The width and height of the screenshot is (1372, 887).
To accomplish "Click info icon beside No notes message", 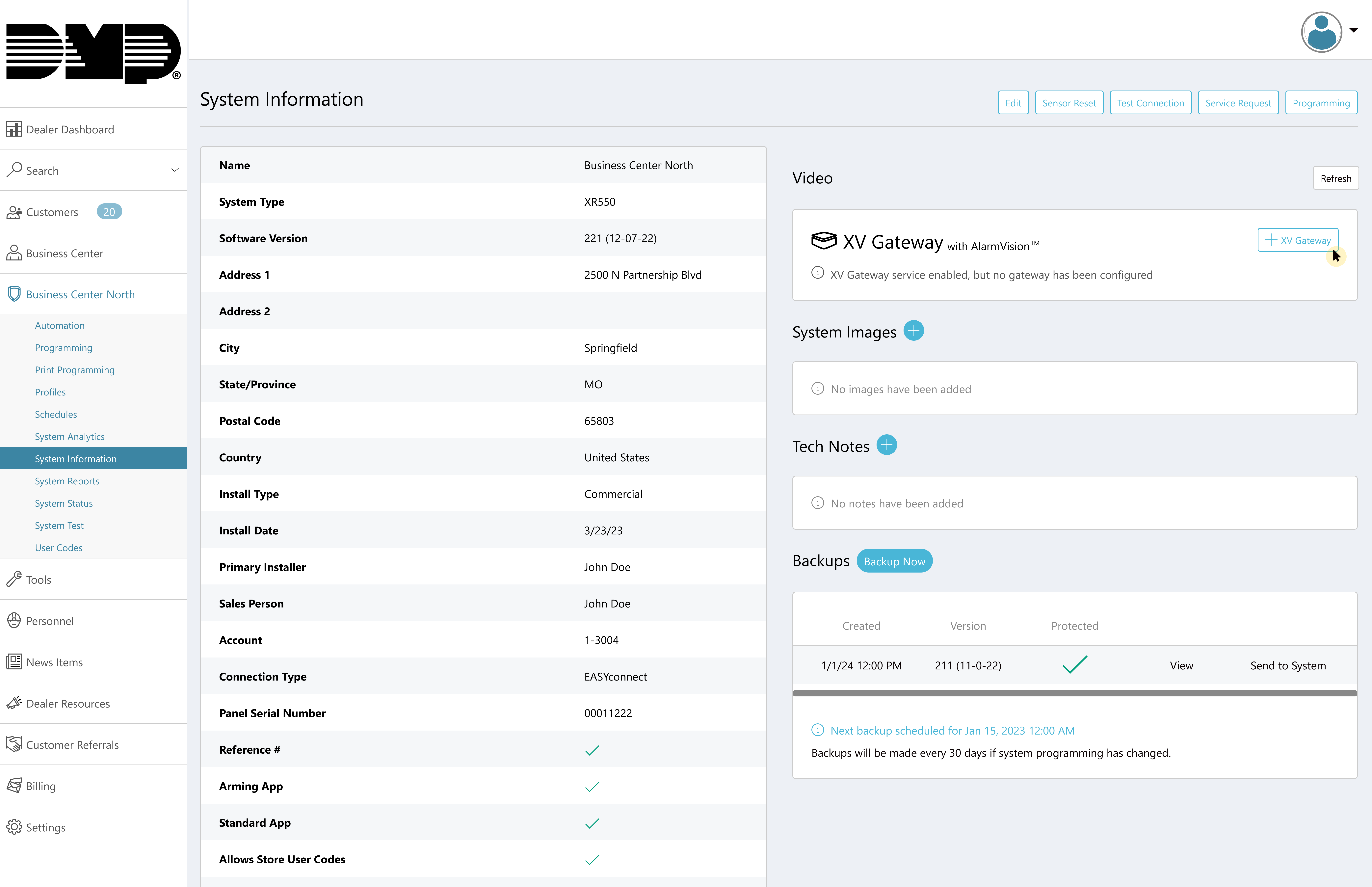I will tap(818, 503).
